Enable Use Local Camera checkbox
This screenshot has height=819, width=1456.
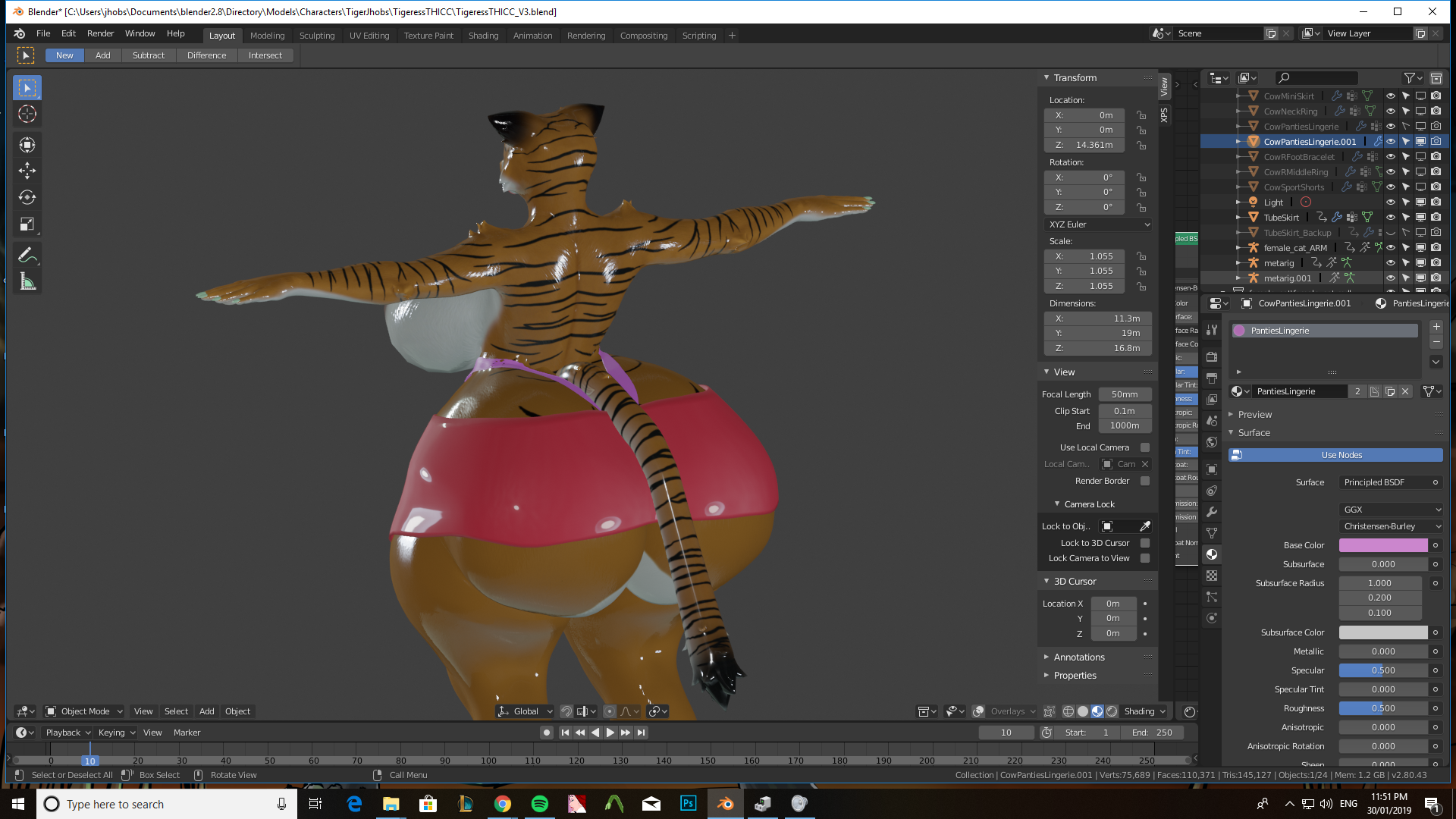point(1145,447)
